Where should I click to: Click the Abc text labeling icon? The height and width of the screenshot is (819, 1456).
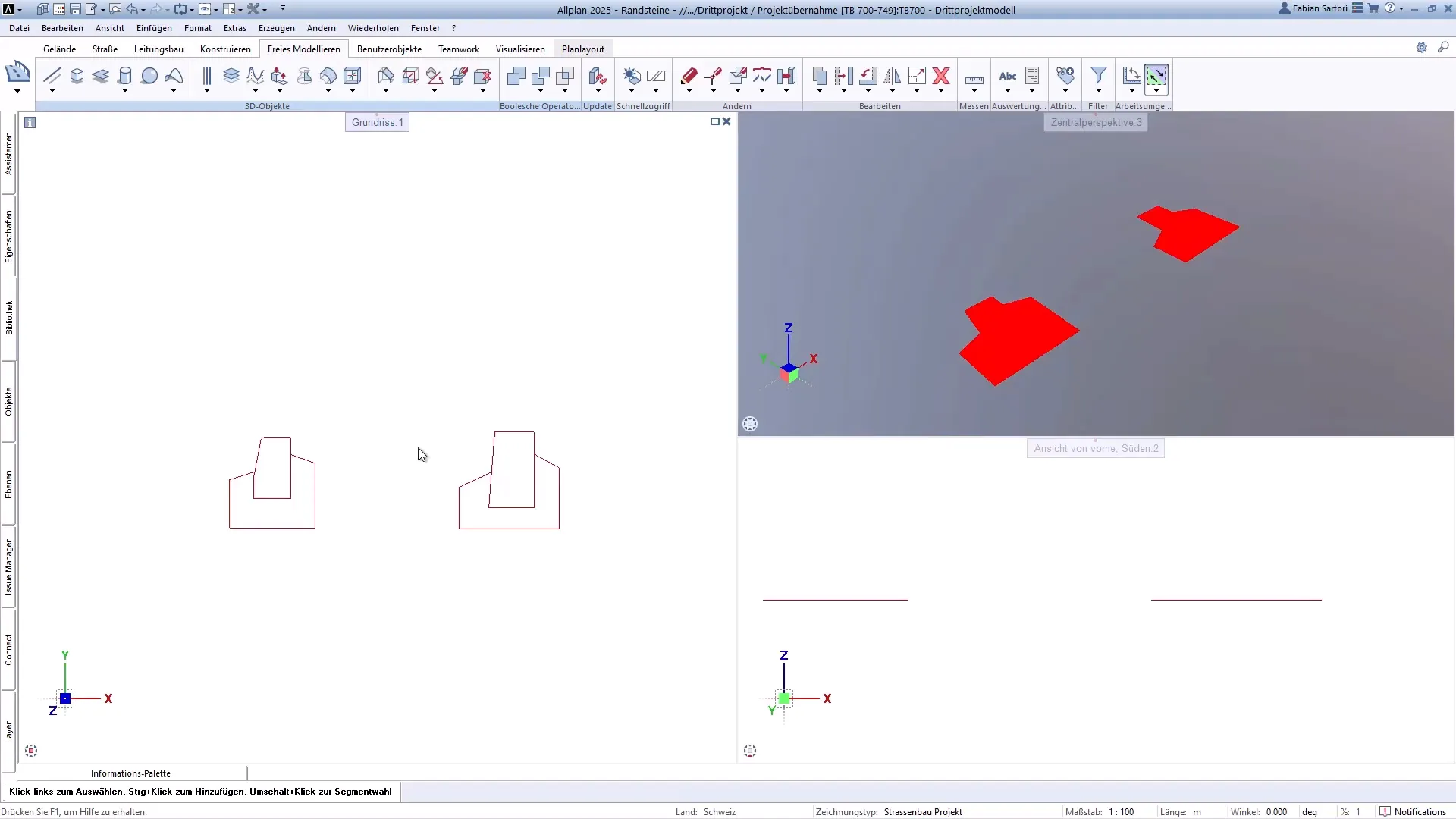(1008, 76)
